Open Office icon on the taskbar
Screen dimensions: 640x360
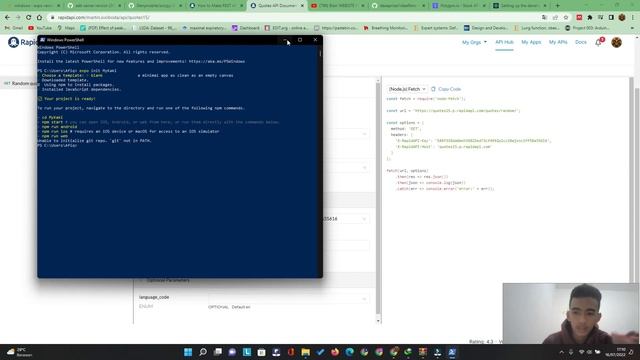291,352
